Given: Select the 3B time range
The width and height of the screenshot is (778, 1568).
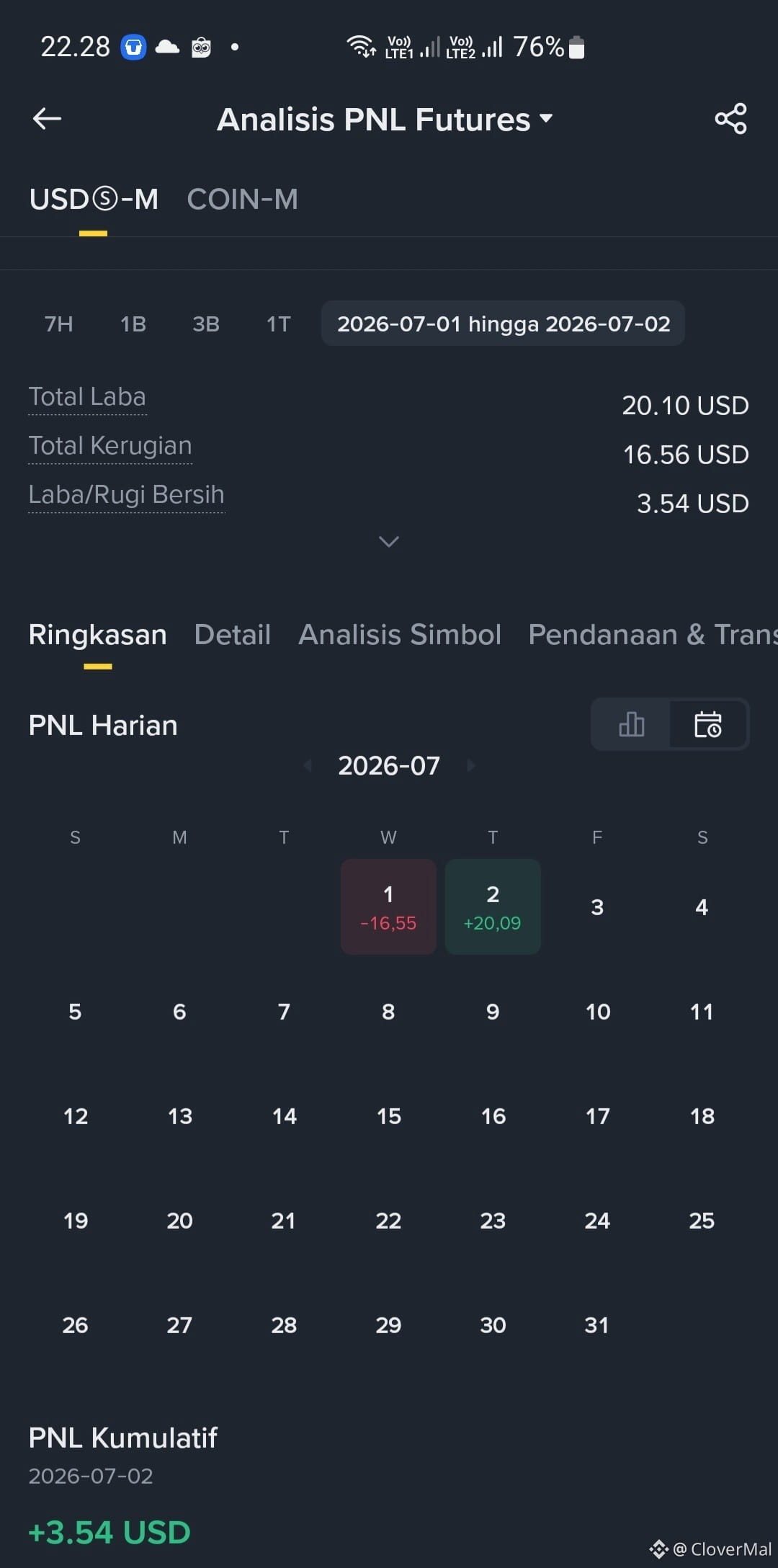Looking at the screenshot, I should click(206, 324).
